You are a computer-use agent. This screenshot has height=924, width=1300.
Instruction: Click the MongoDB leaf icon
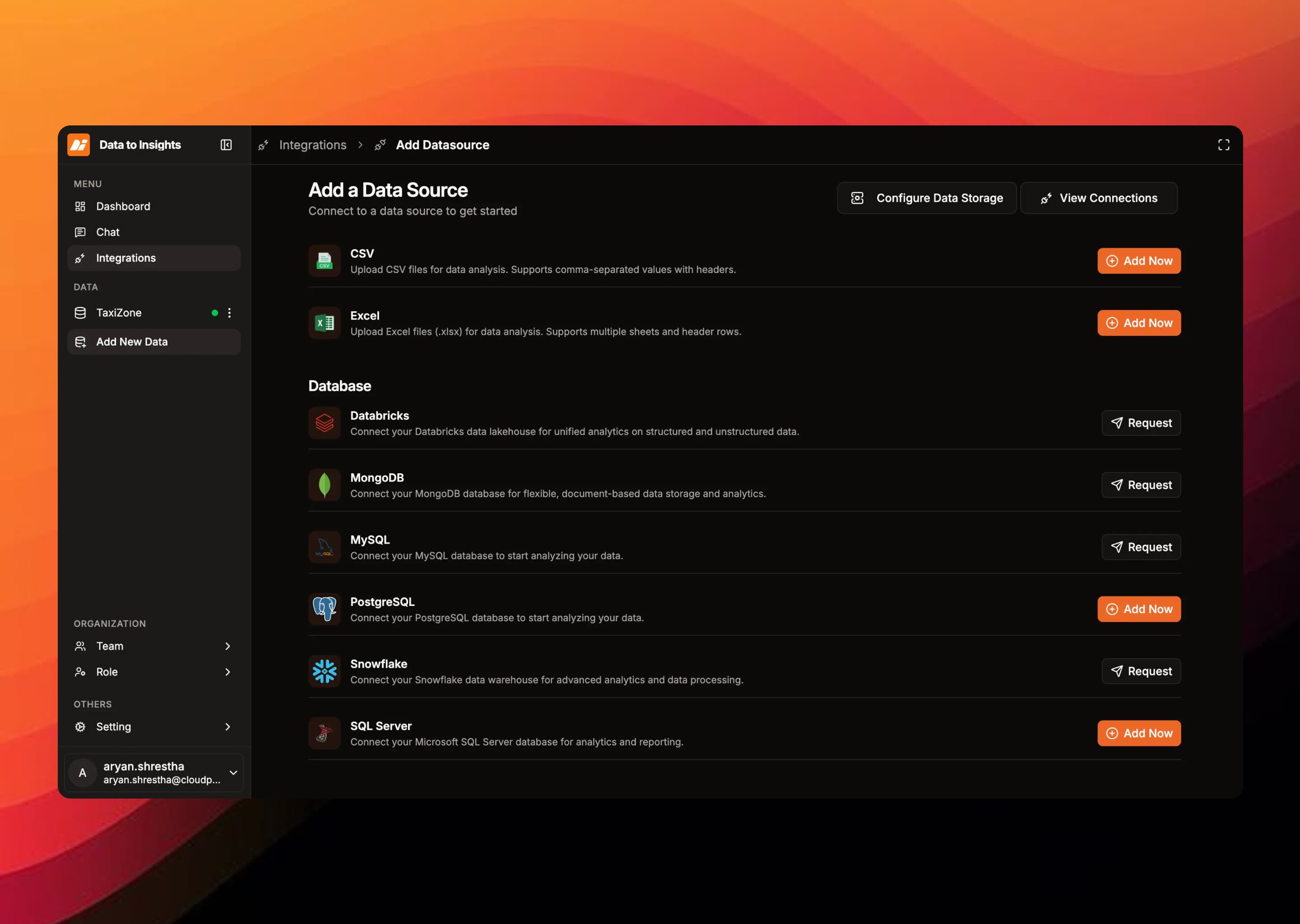click(325, 485)
